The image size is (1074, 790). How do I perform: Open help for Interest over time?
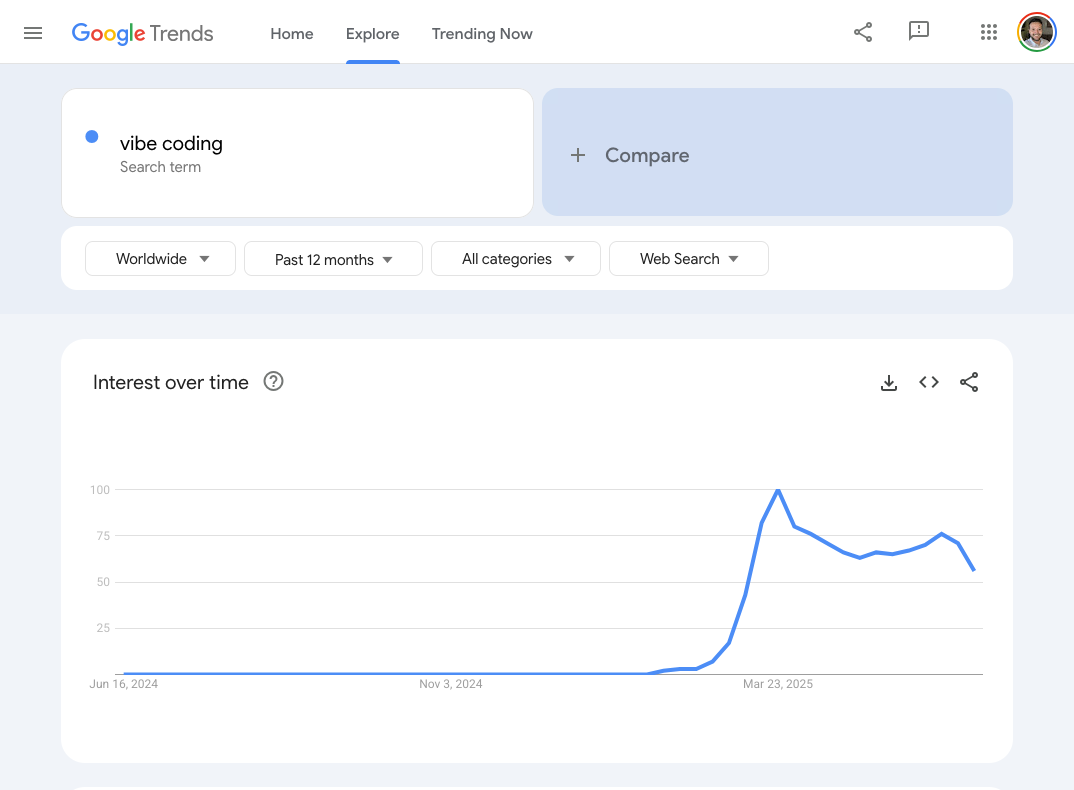click(x=273, y=381)
